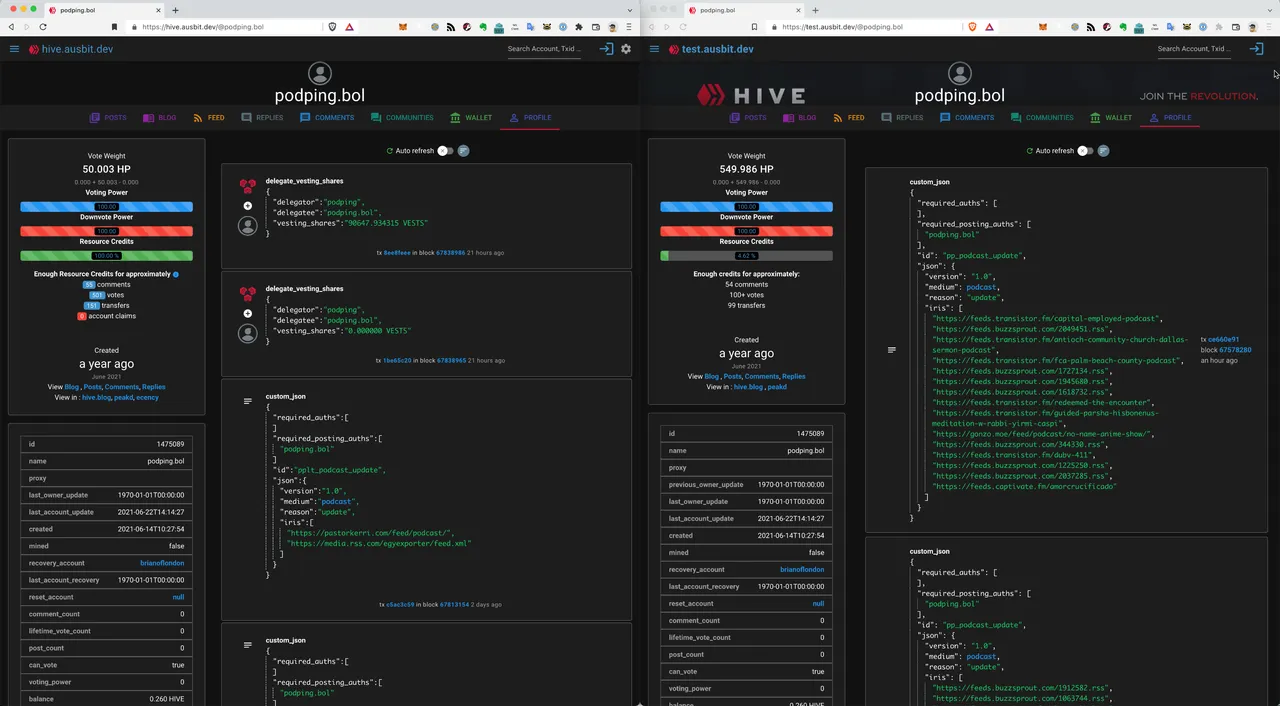Open hamburger menu in hive.ausbit.dev window
The width and height of the screenshot is (1280, 706).
click(14, 49)
